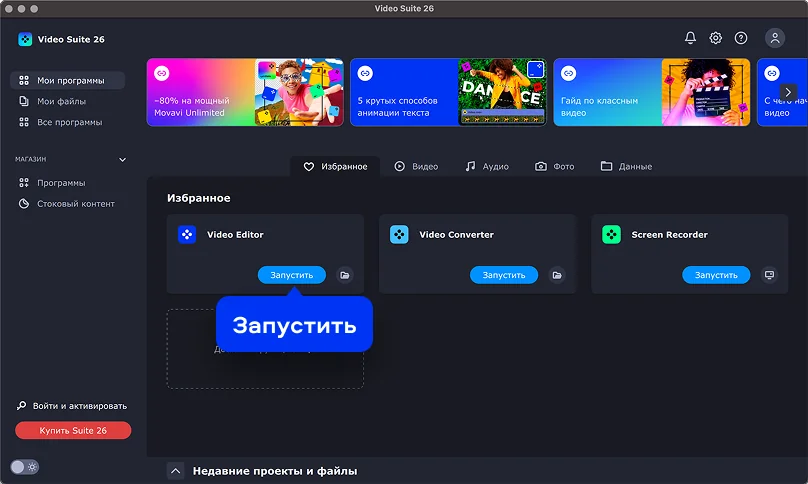Click the Video Editor title text
Viewport: 808px width, 484px height.
(235, 235)
